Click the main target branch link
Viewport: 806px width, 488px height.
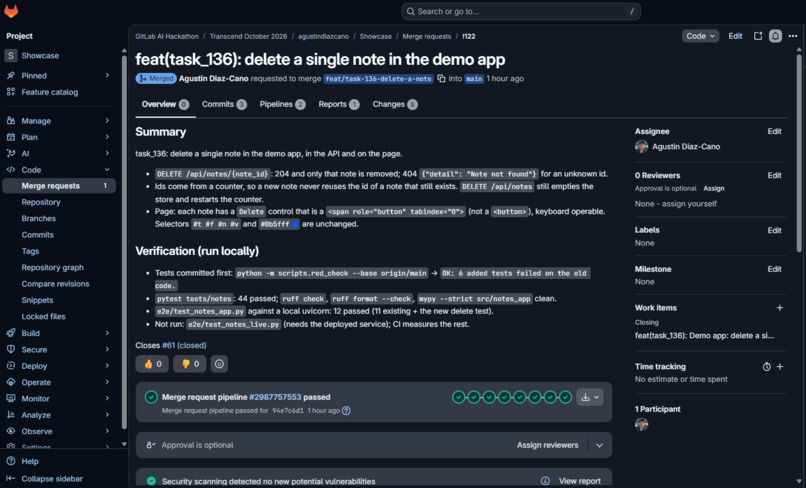pos(474,79)
